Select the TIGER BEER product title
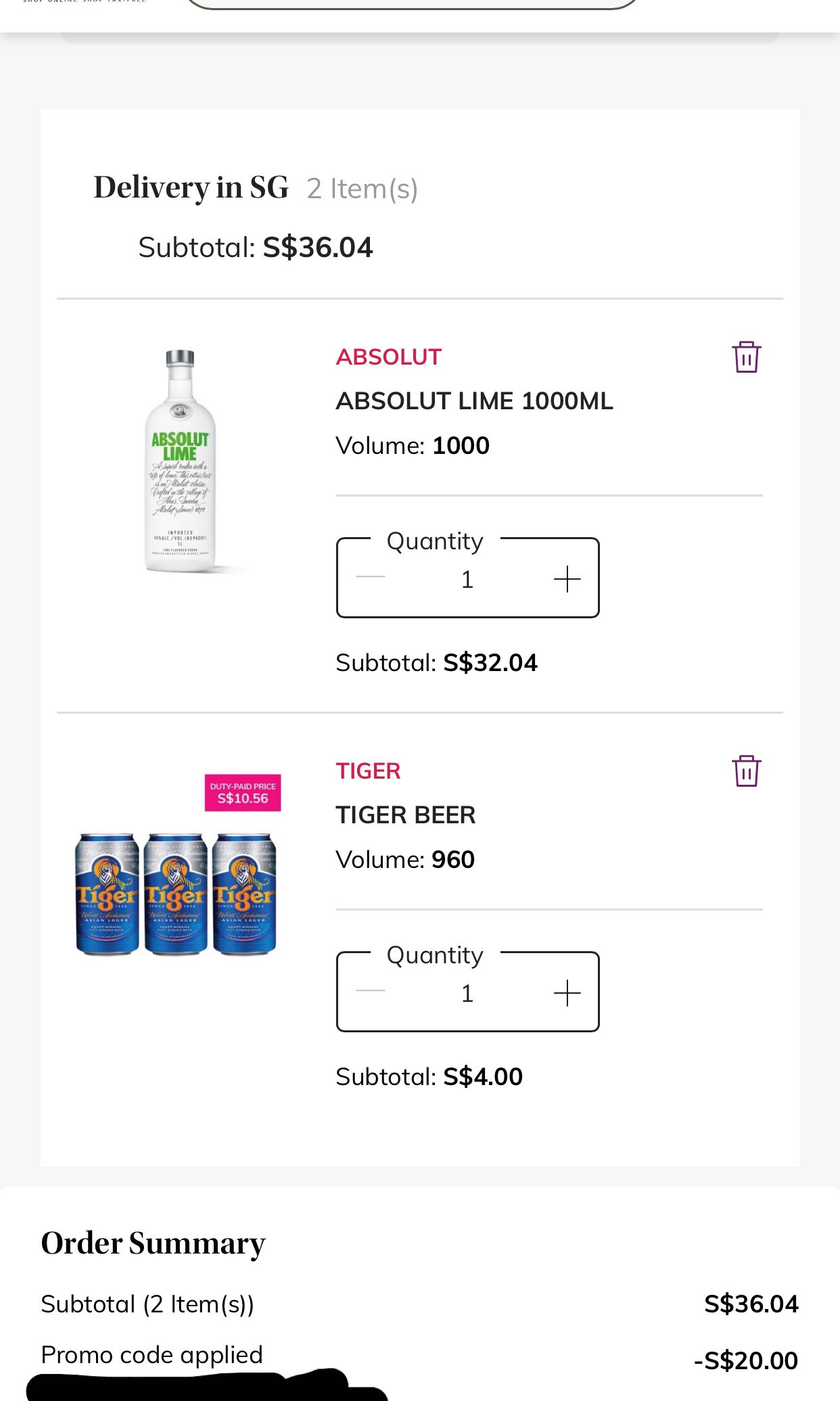 coord(406,815)
